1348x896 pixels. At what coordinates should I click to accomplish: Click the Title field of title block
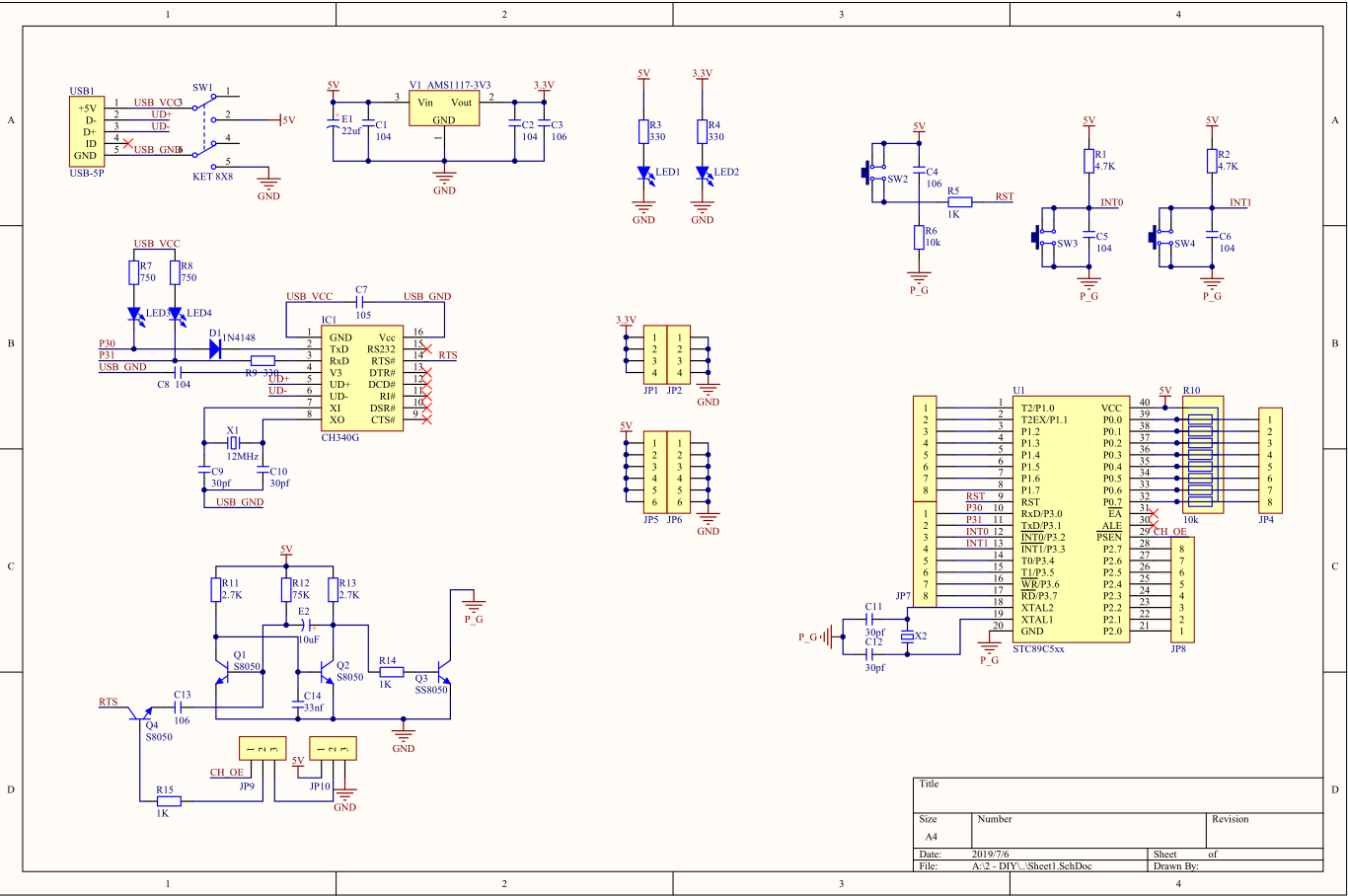(1118, 795)
